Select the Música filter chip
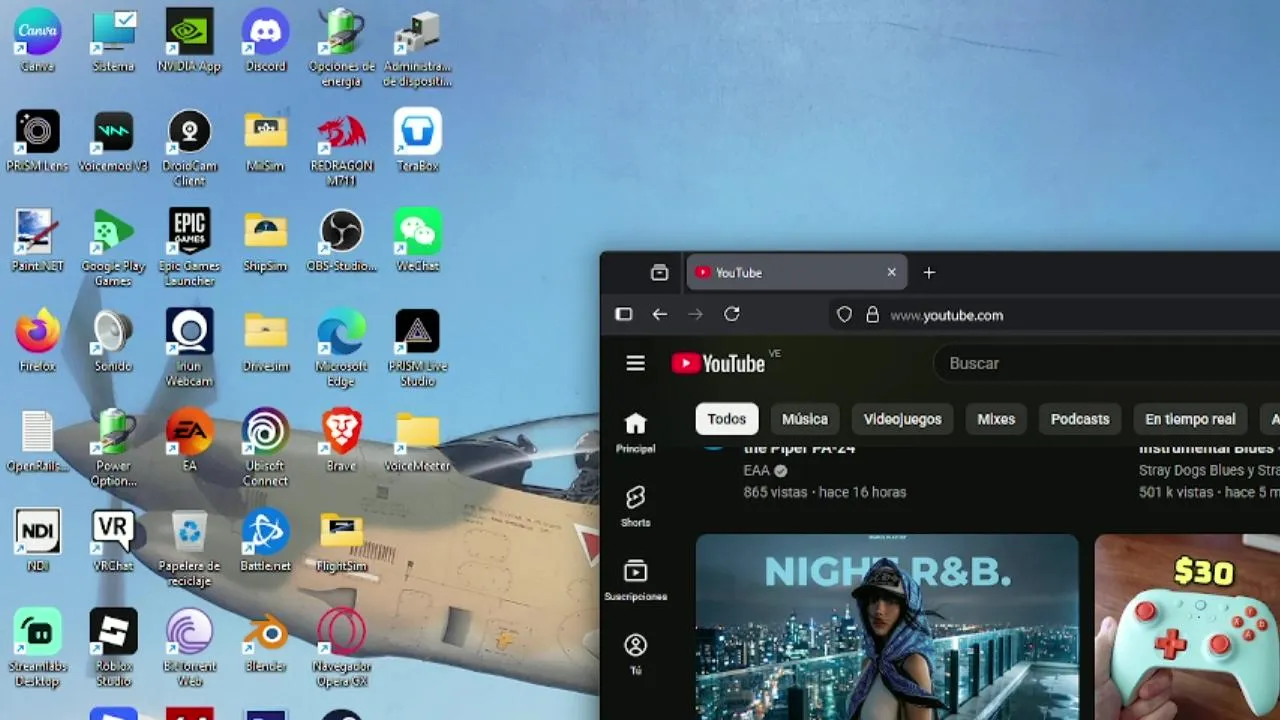 (x=805, y=419)
